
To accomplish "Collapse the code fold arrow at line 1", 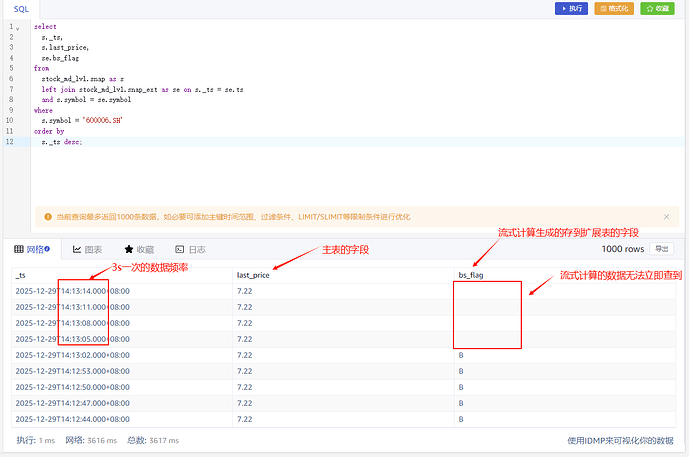I will (x=17, y=27).
